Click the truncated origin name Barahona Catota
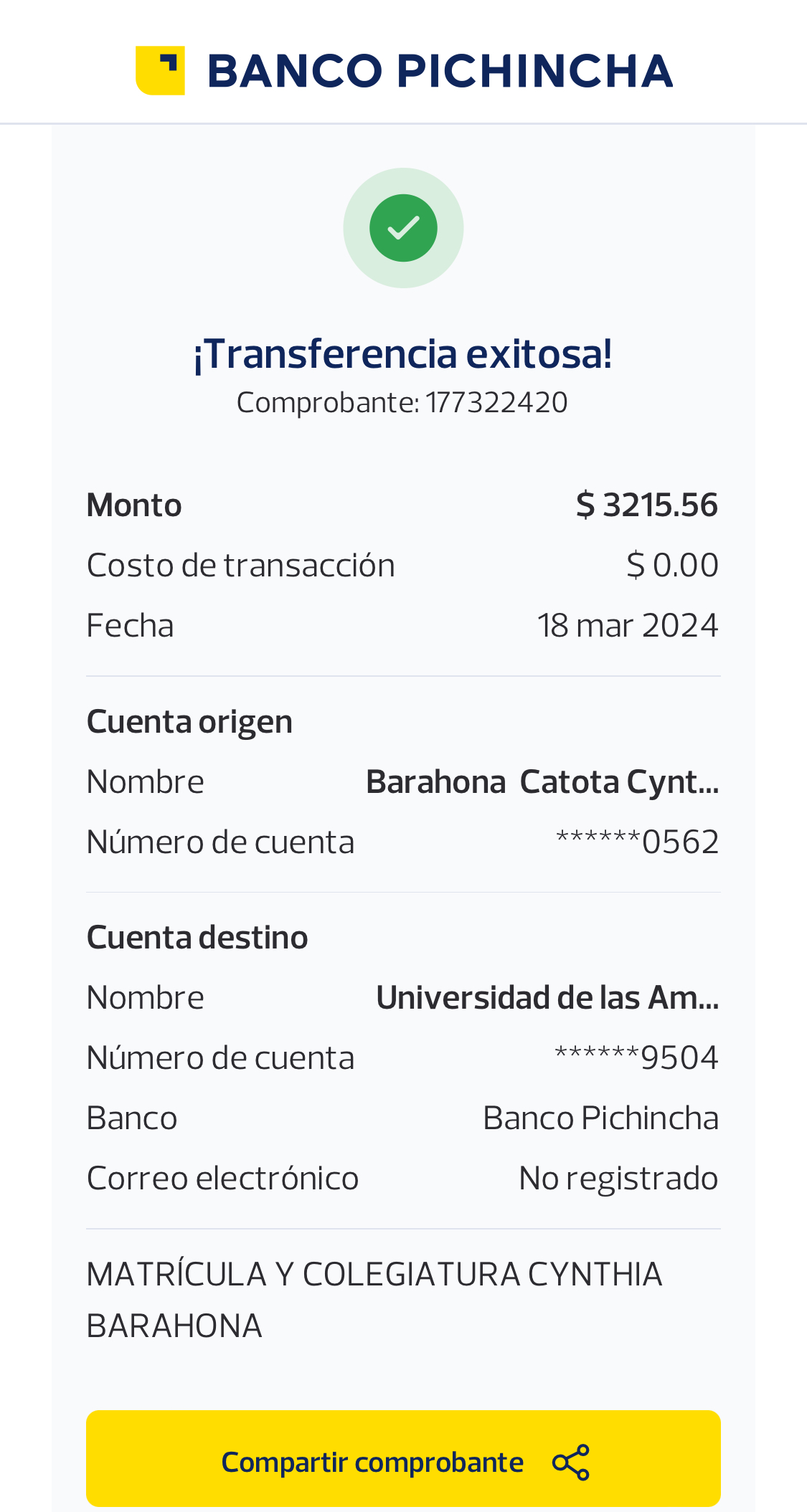This screenshot has height=1512, width=807. pyautogui.click(x=542, y=782)
